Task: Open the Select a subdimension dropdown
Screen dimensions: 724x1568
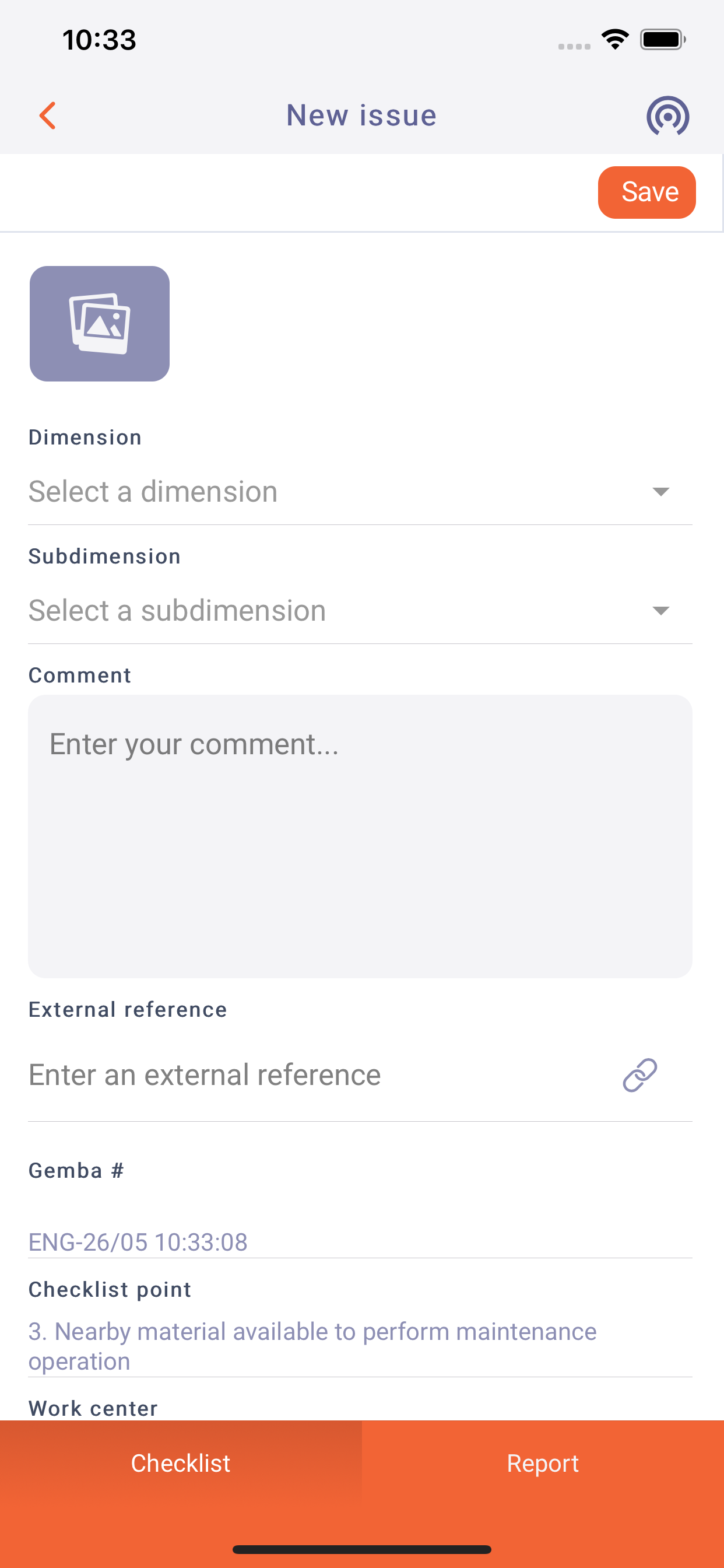Action: pyautogui.click(x=360, y=611)
